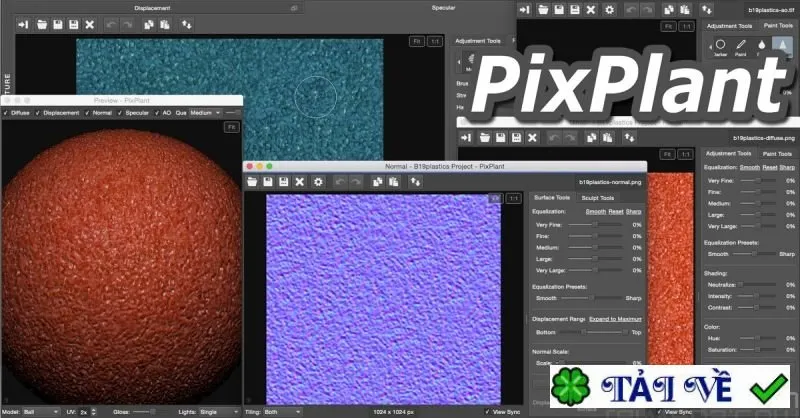Click the UV stepper arrows

pyautogui.click(x=93, y=412)
